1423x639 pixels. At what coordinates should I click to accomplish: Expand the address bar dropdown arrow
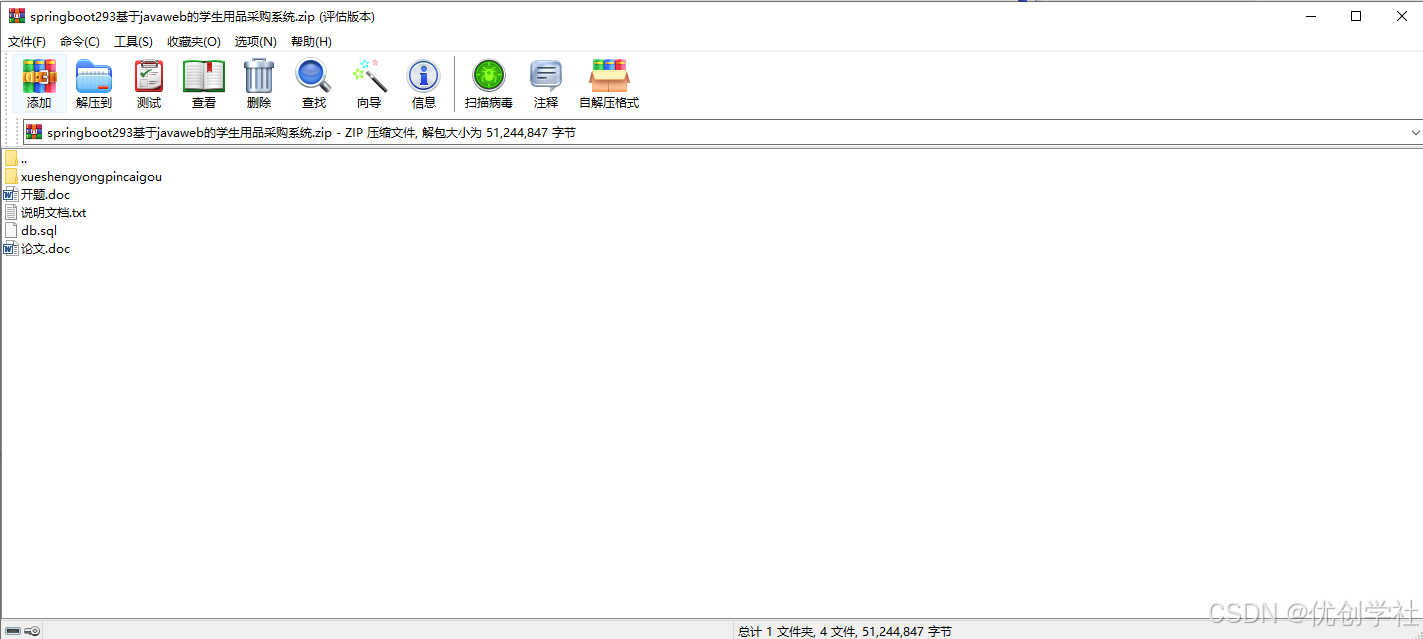[1415, 132]
